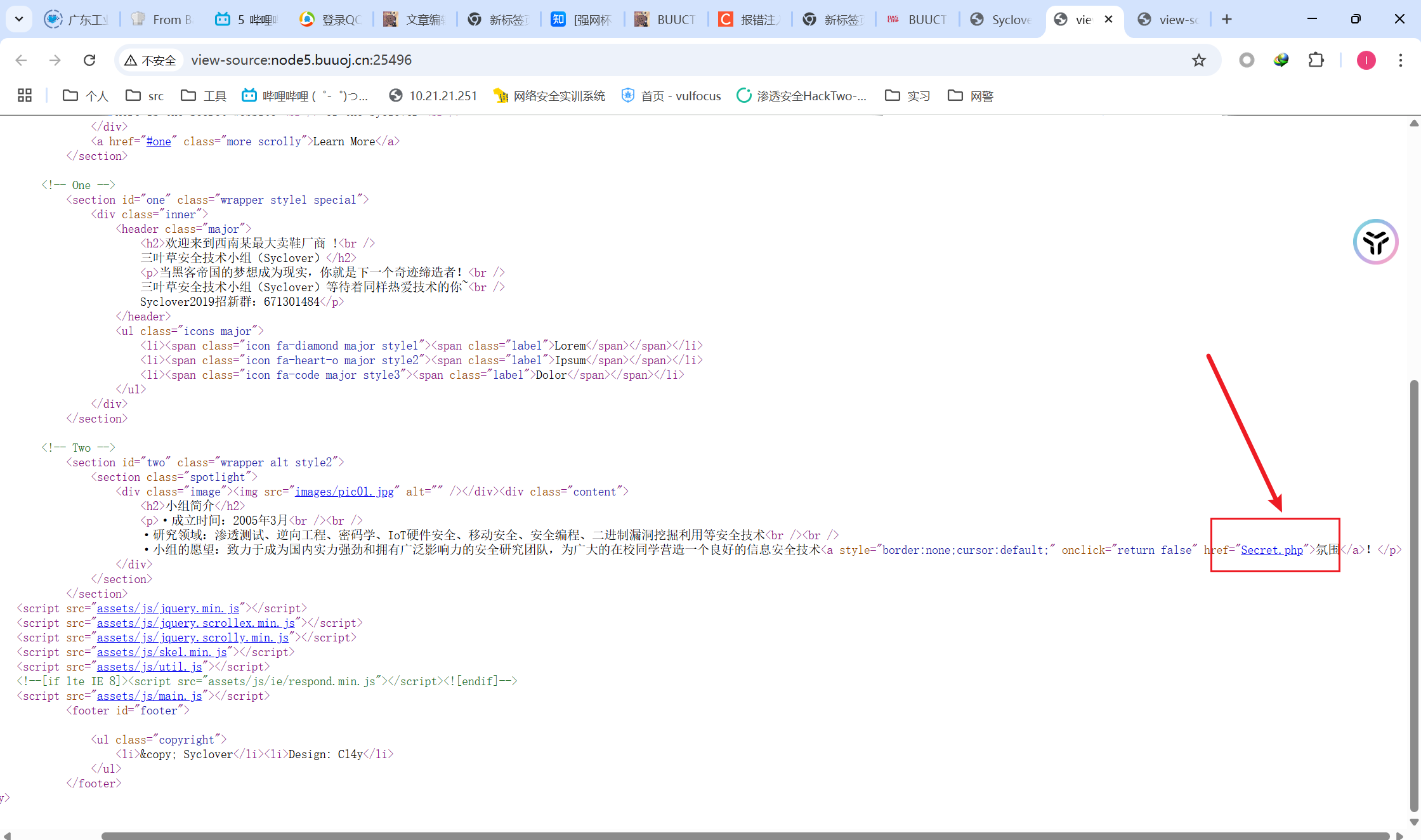The width and height of the screenshot is (1421, 840).
Task: Open the 工具 bookmark folder
Action: [204, 96]
